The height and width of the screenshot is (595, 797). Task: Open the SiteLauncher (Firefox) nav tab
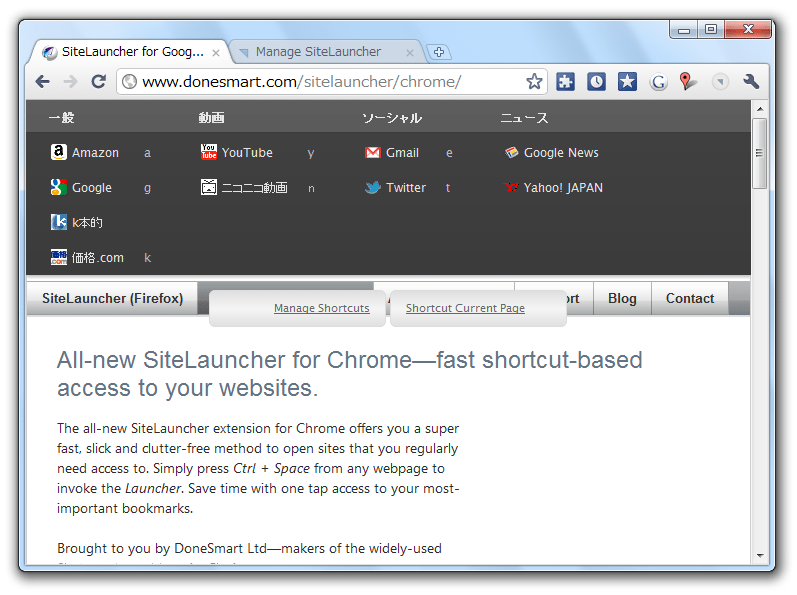pos(112,298)
